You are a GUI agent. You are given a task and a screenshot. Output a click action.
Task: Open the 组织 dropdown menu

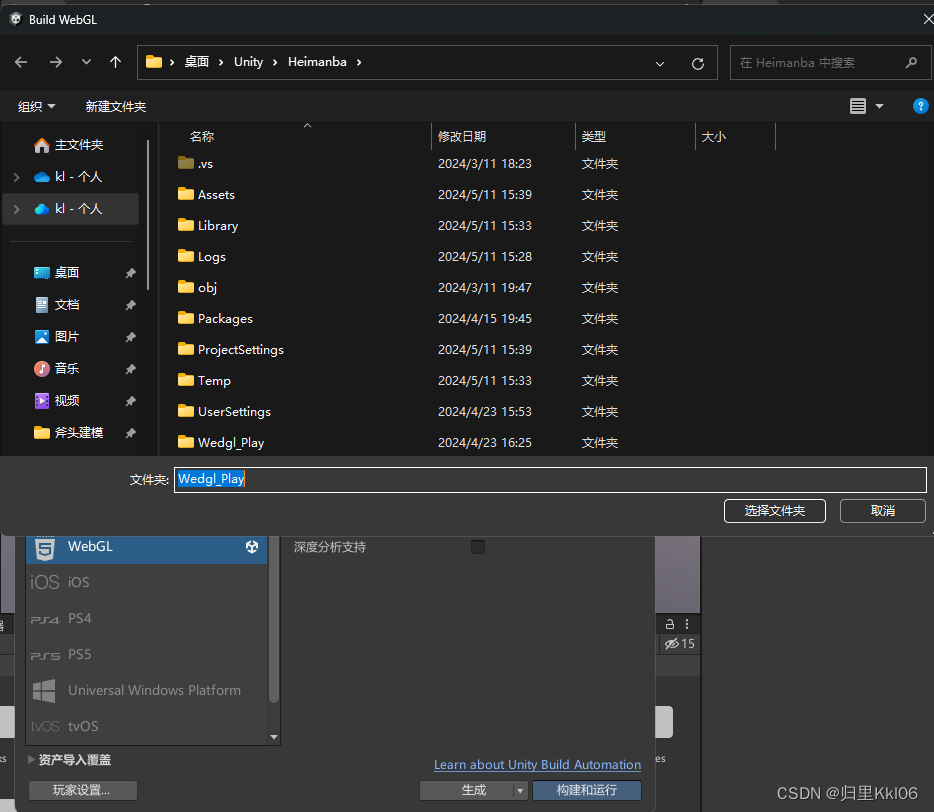click(x=36, y=106)
